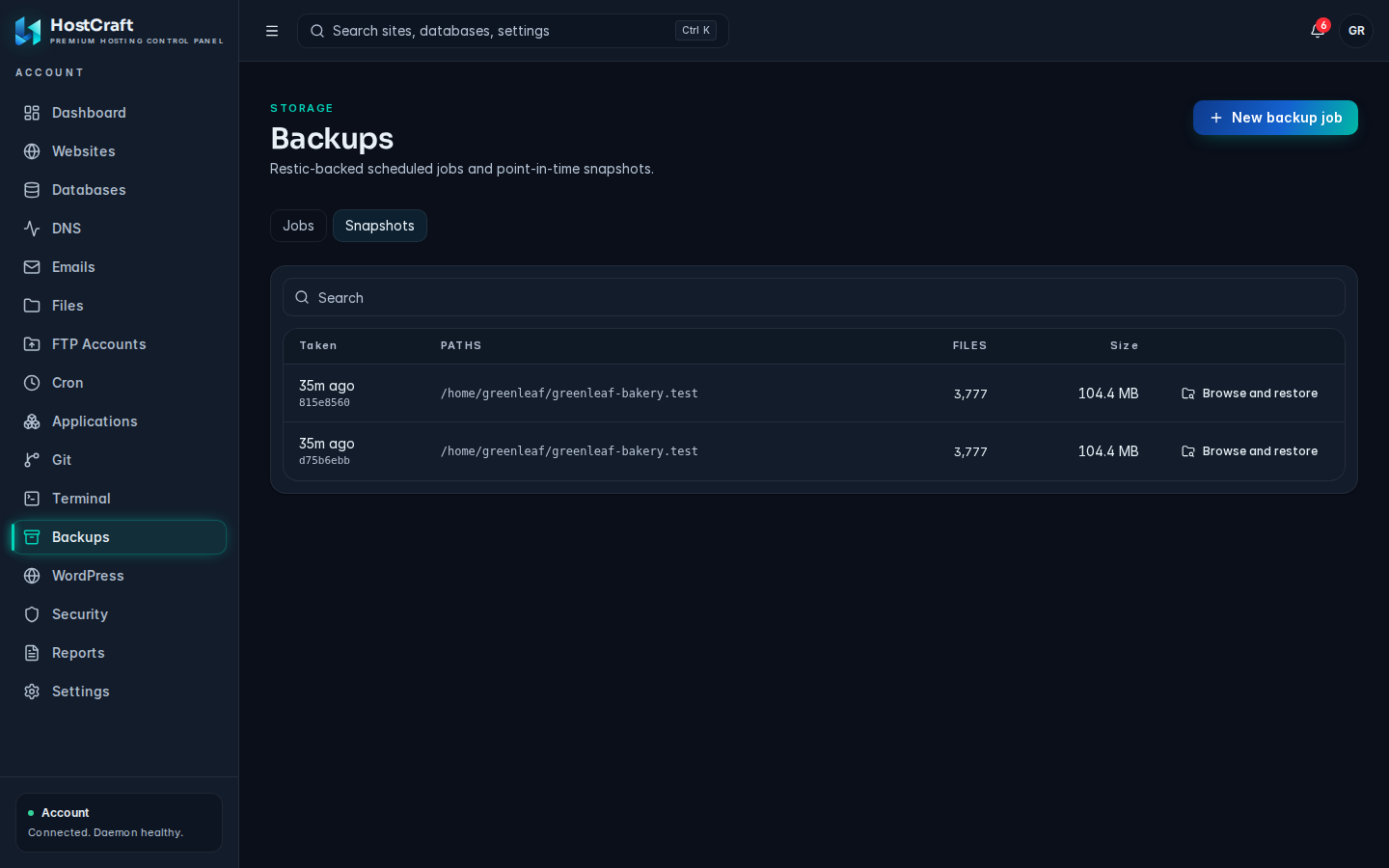Sort by the Taken column header

(318, 345)
